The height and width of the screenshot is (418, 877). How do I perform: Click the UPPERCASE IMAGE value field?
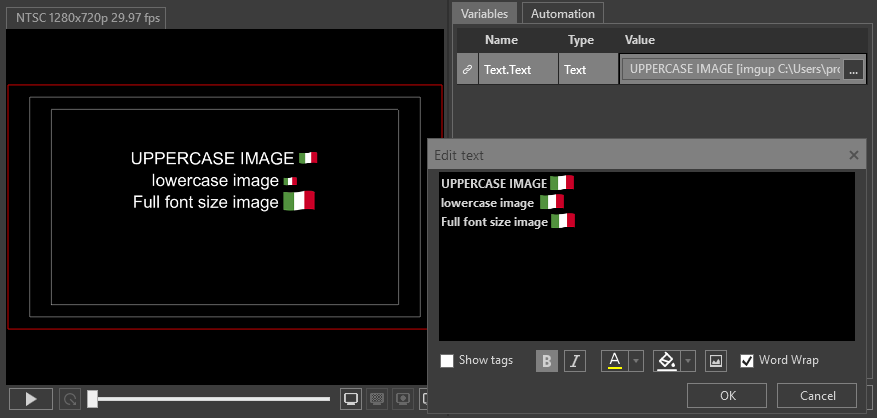coord(731,69)
